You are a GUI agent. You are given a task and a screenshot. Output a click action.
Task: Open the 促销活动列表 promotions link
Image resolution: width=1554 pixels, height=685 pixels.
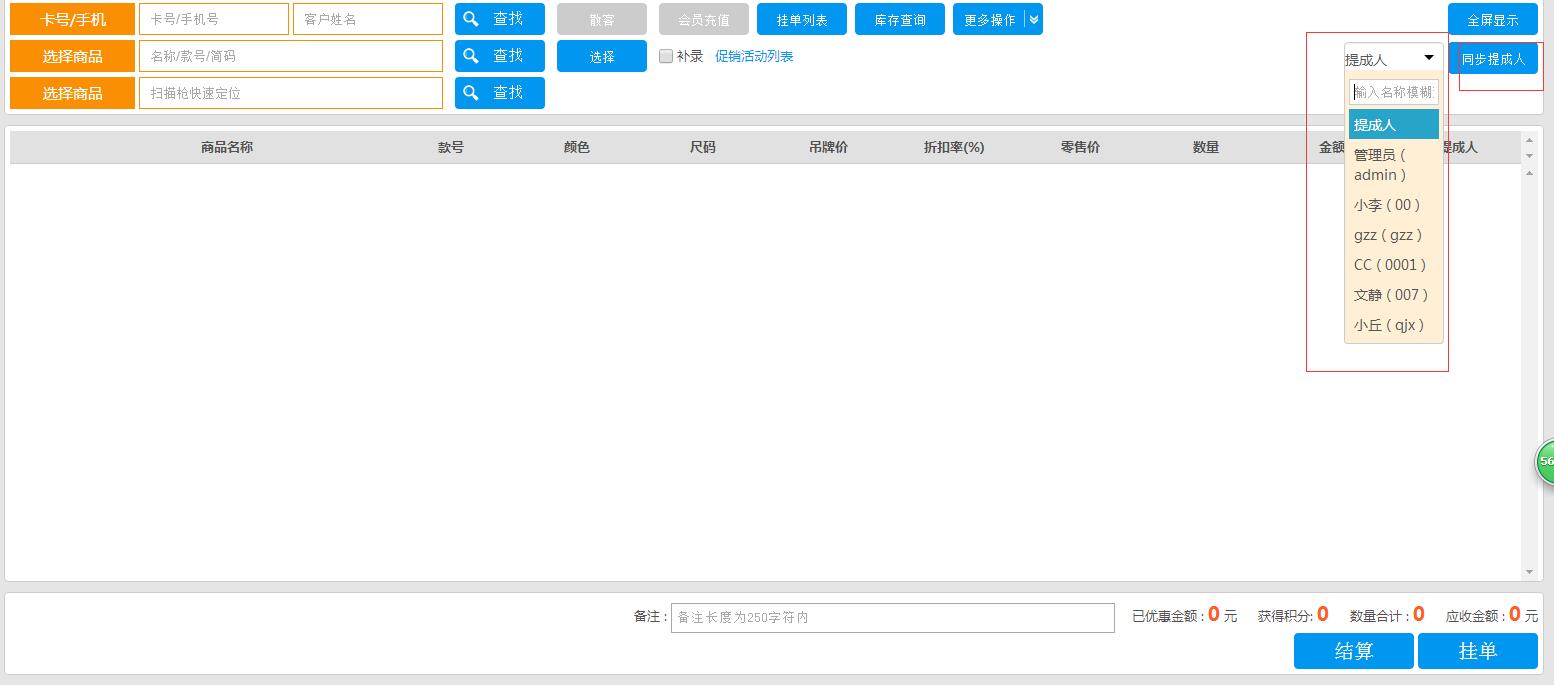point(756,56)
